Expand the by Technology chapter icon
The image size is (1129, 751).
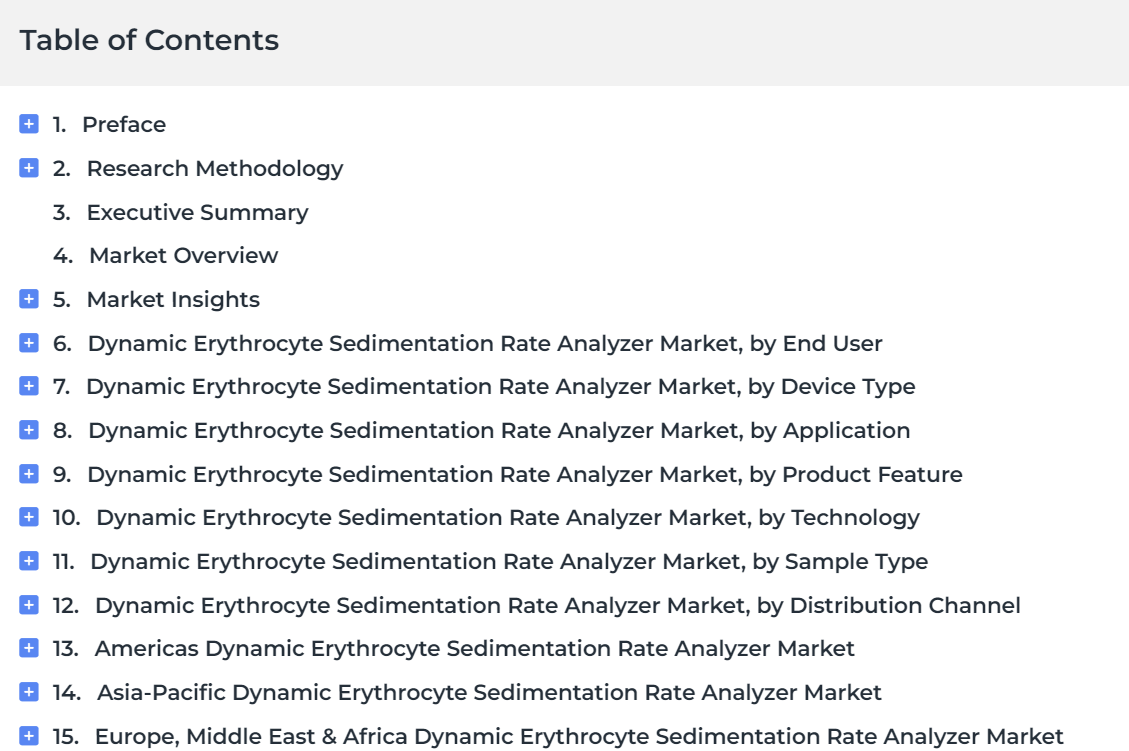(29, 517)
